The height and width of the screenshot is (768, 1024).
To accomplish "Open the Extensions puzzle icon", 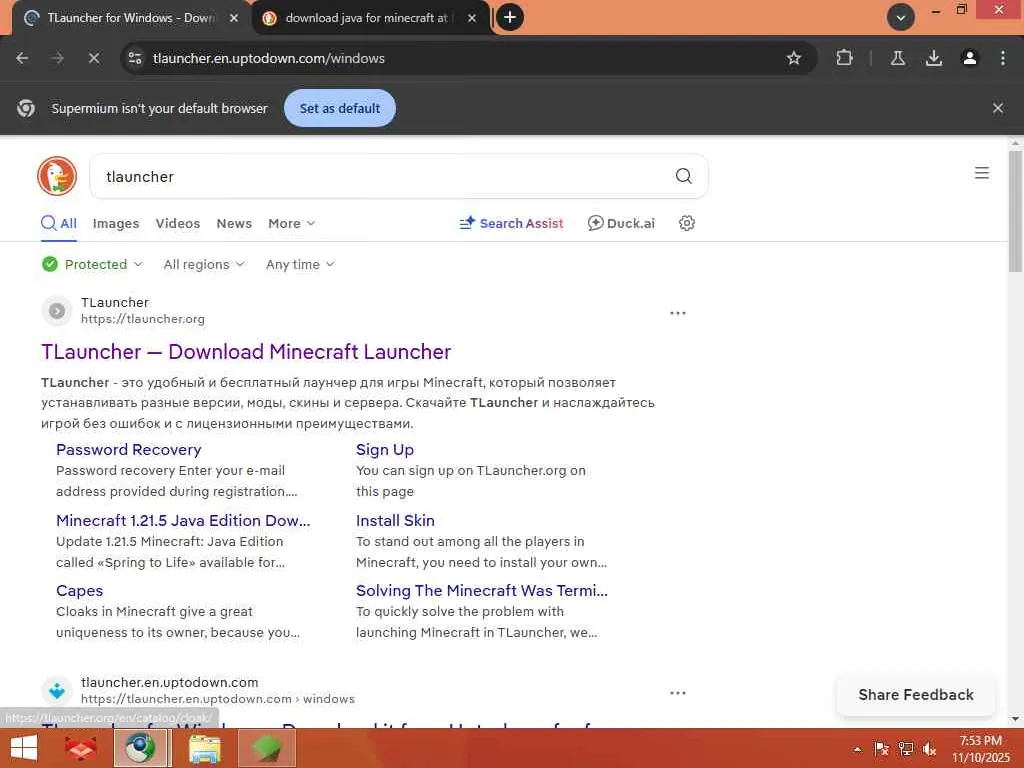I will tap(844, 58).
